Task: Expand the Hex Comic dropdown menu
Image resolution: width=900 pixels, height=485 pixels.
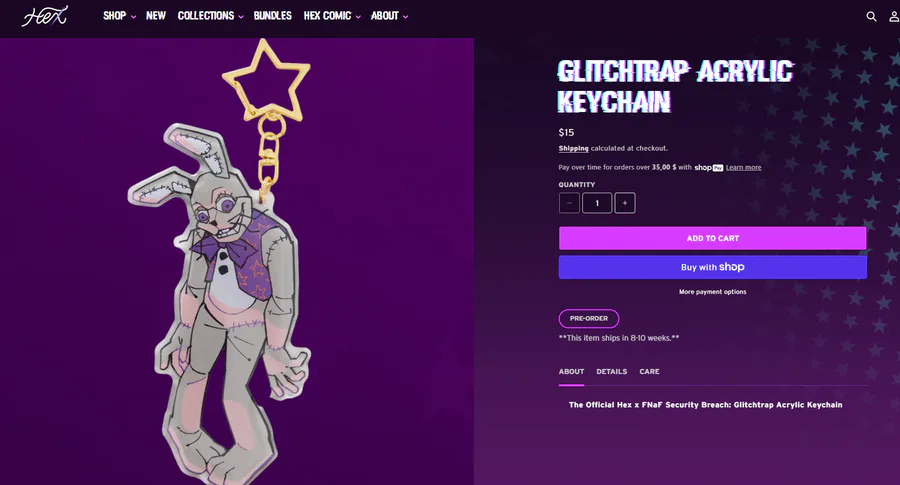Action: pyautogui.click(x=332, y=16)
